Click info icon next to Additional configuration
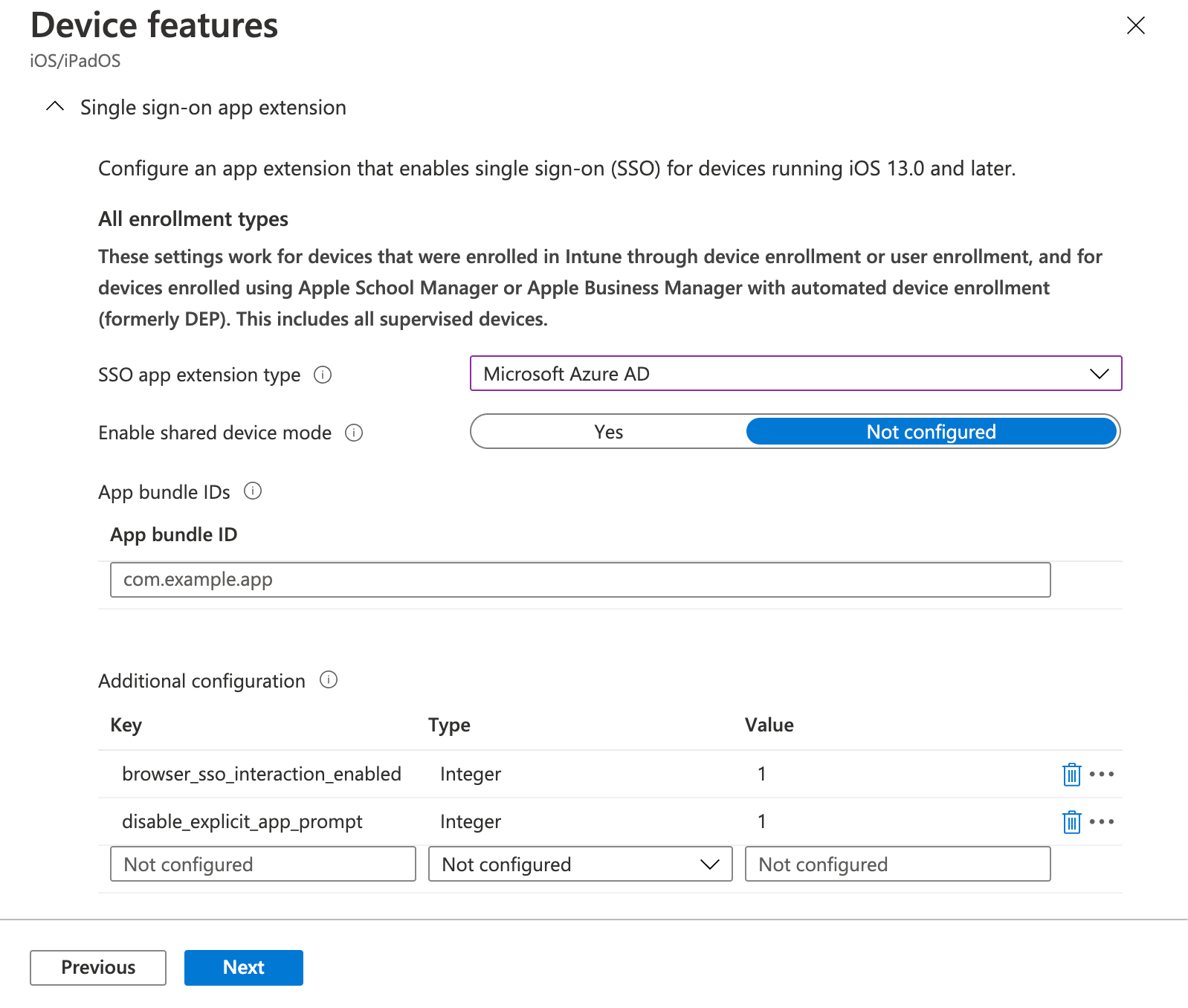This screenshot has width=1188, height=1008. [x=329, y=680]
